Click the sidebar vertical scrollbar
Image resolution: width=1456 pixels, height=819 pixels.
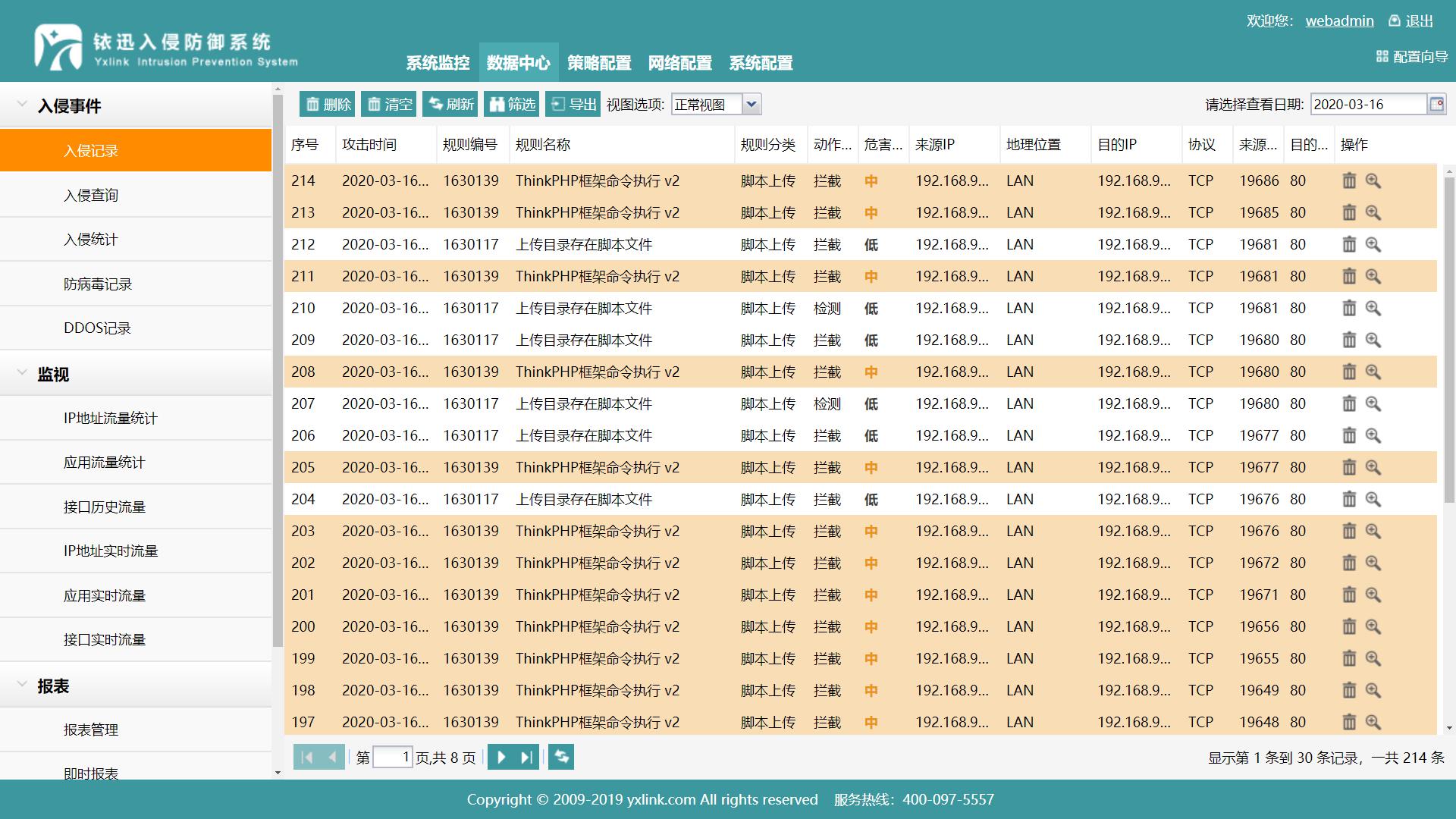pos(278,372)
